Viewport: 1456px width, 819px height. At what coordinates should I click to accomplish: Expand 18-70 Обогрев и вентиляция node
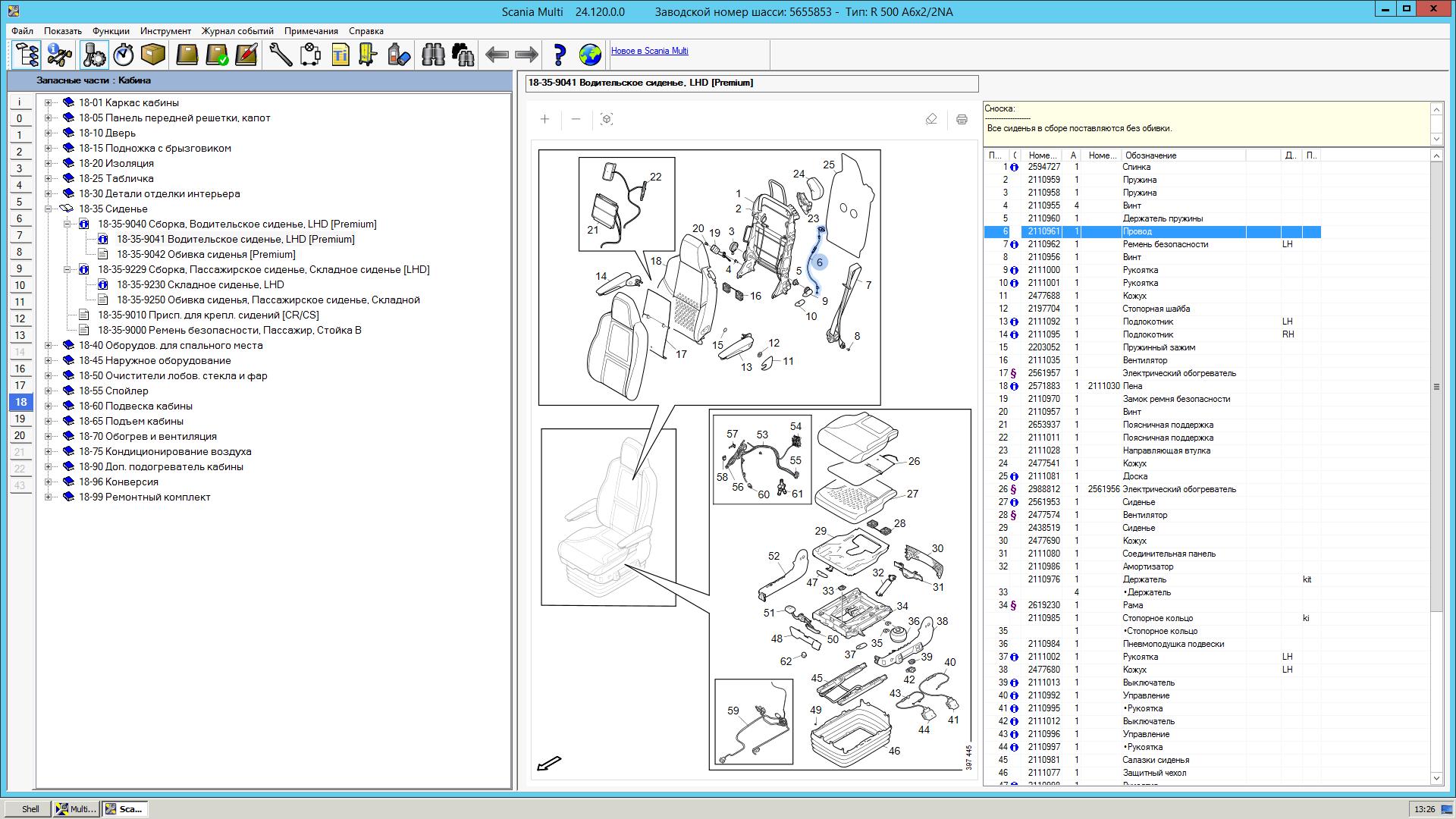(x=49, y=437)
